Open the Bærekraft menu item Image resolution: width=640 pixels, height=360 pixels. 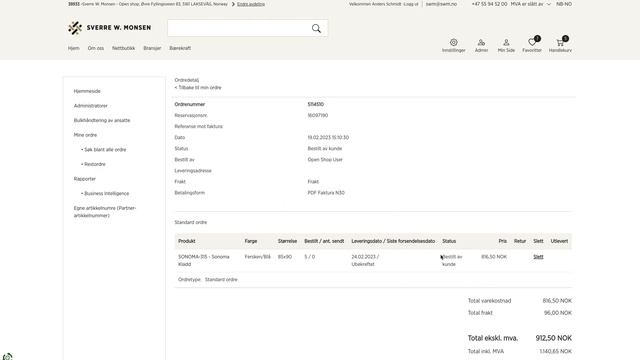pyautogui.click(x=180, y=48)
